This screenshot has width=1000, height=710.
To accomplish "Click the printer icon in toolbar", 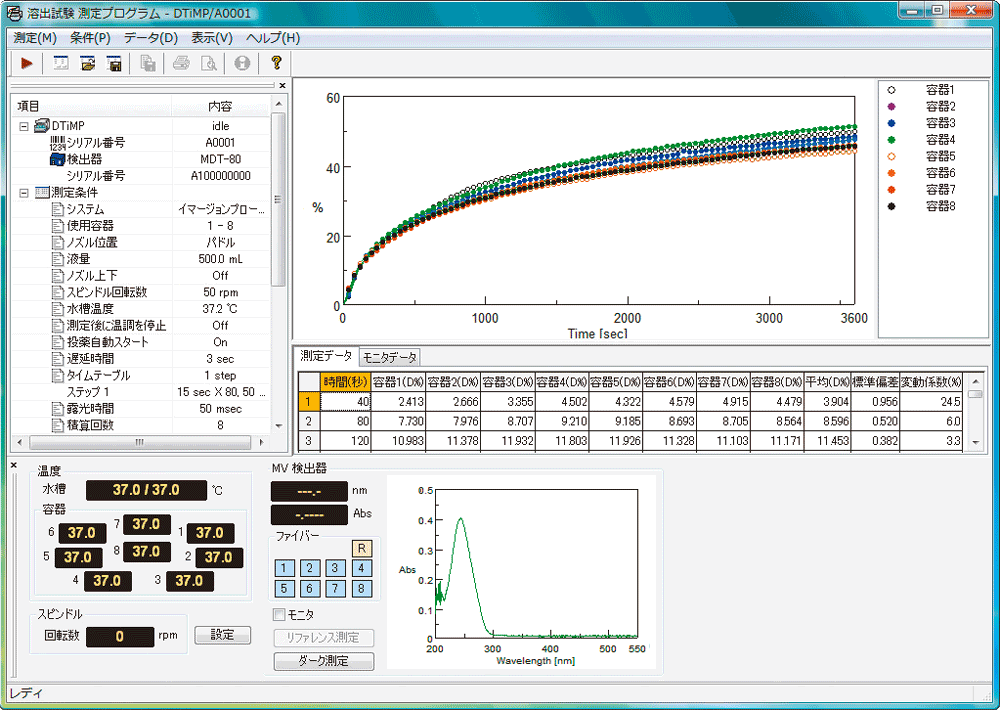I will (x=182, y=63).
